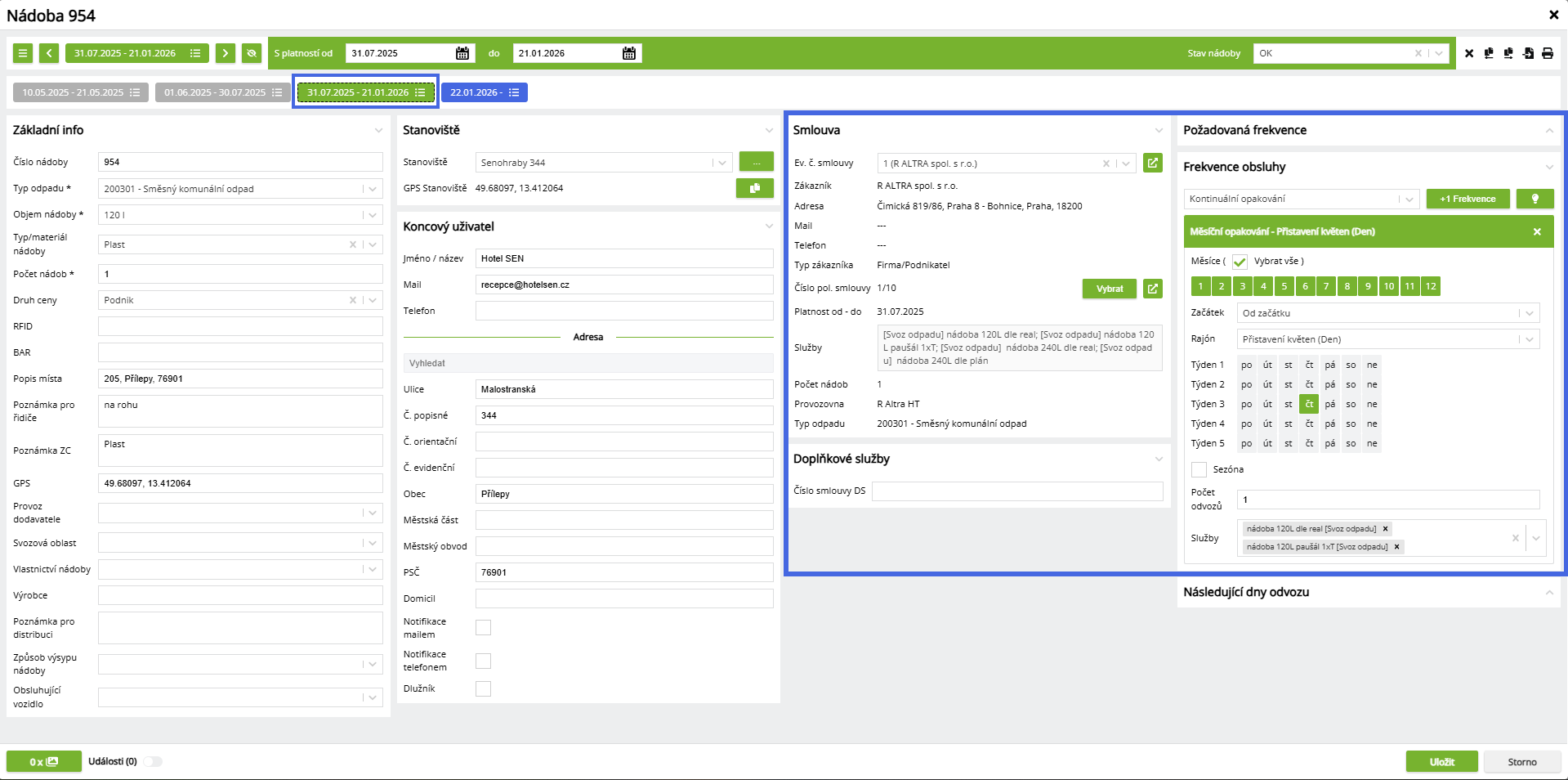Click the Počet odvozů input field
The height and width of the screenshot is (780, 1568).
tap(1389, 500)
